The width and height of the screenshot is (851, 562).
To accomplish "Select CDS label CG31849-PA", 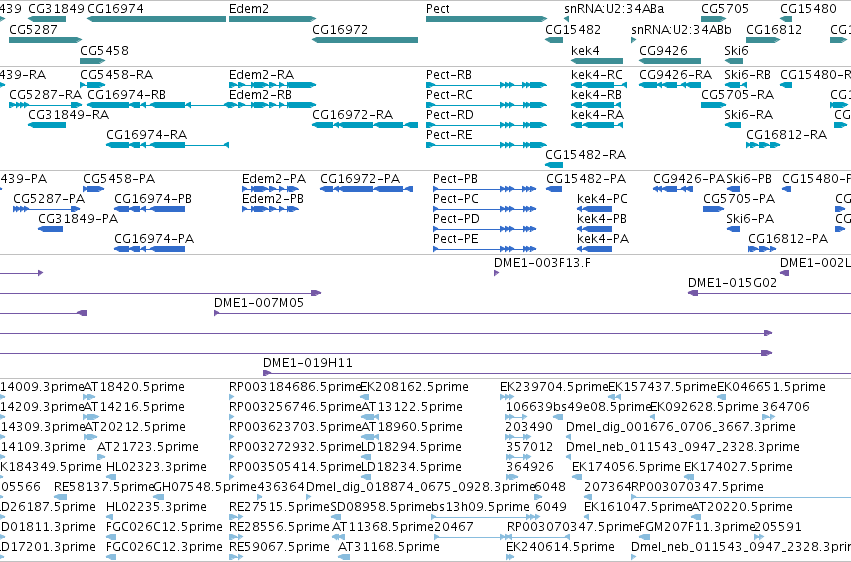I will pos(78,219).
